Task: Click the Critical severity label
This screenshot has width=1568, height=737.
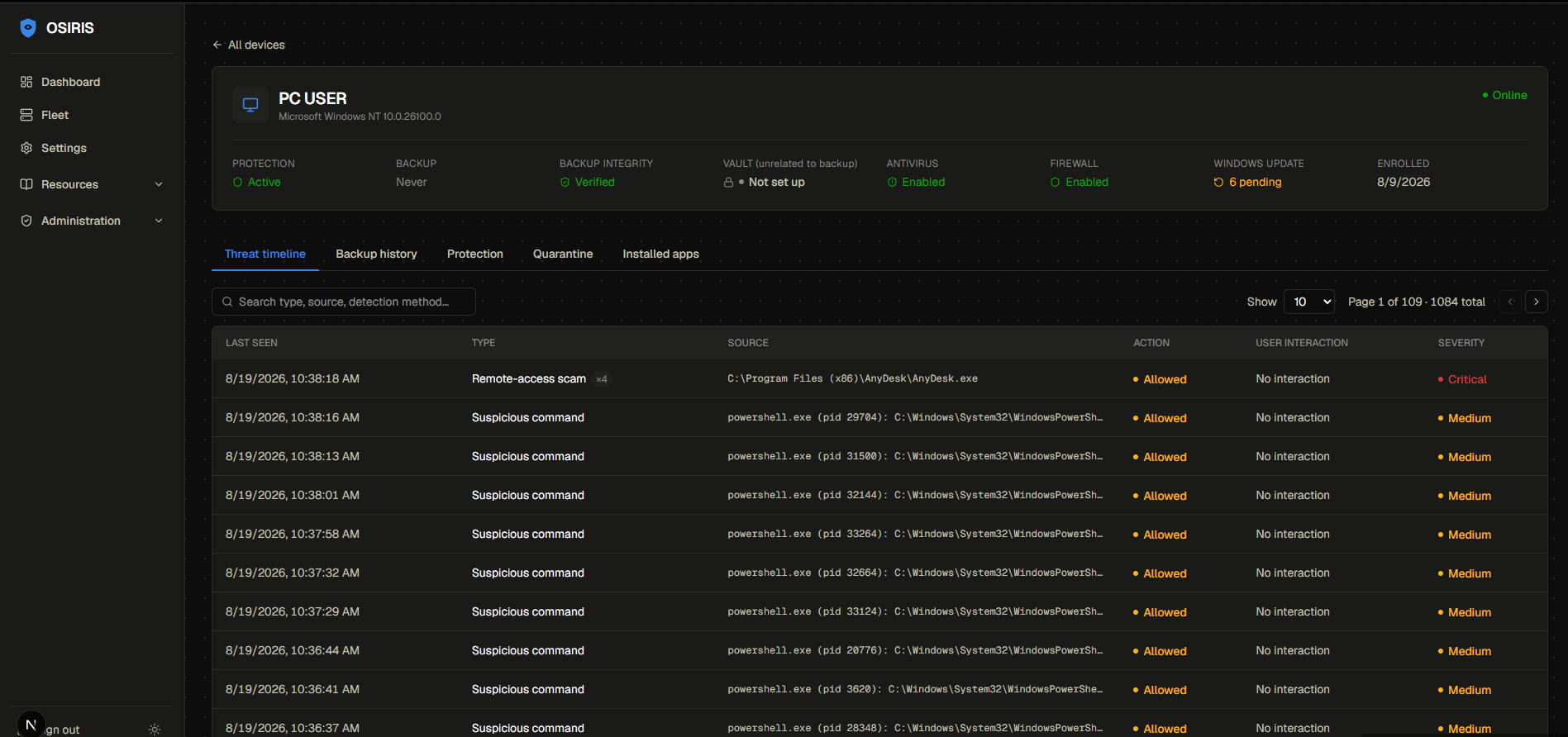Action: tap(1467, 379)
